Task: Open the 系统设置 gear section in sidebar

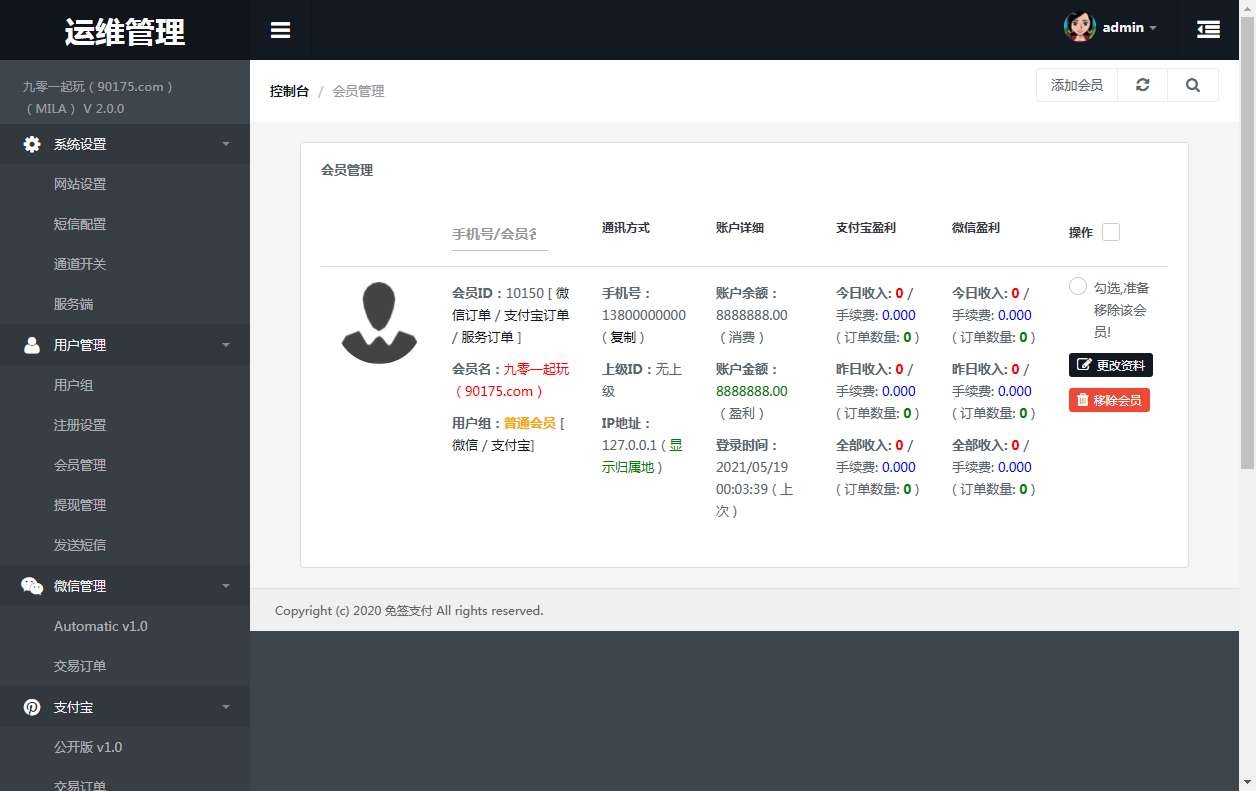Action: 29,144
